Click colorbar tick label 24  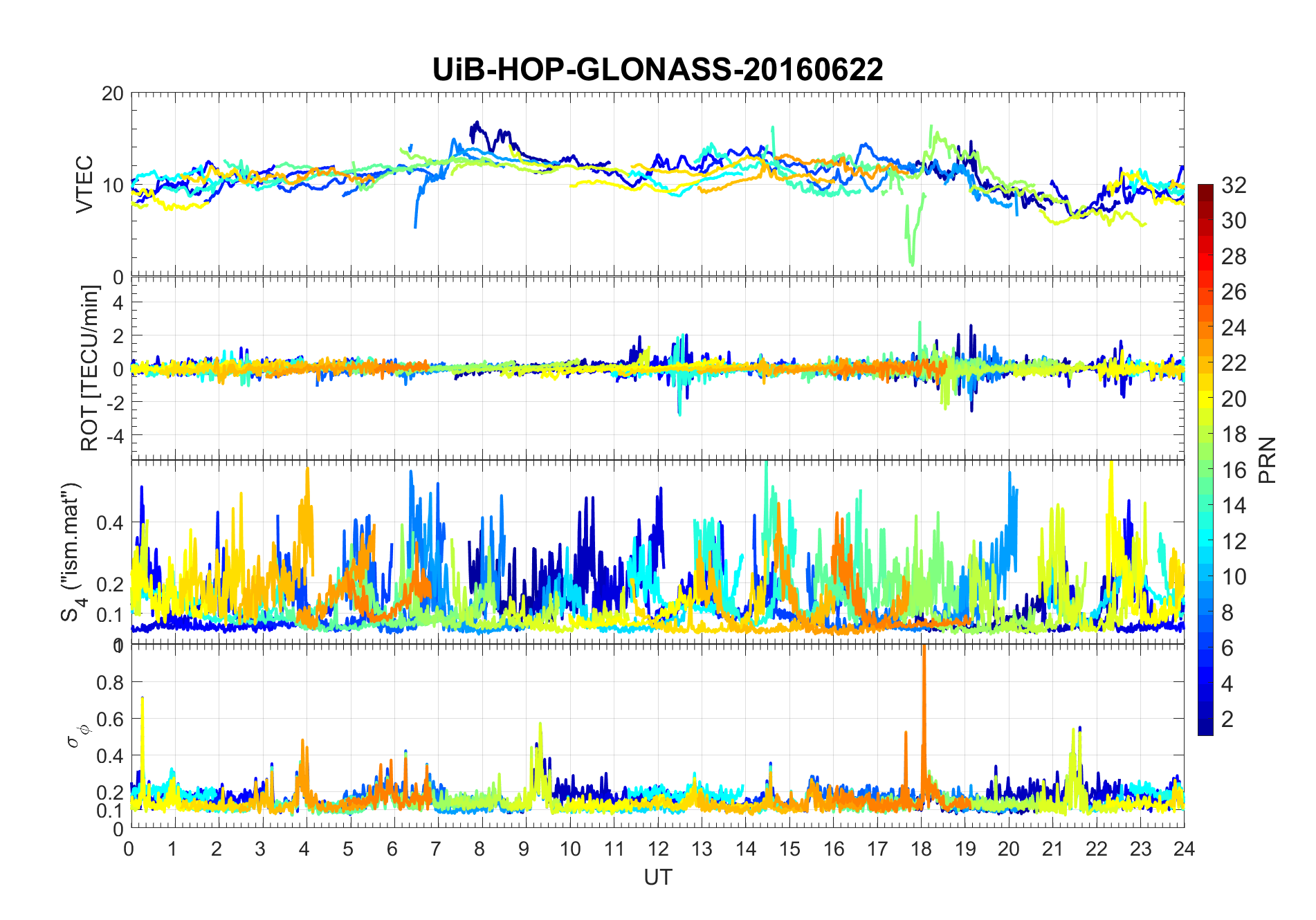tap(1234, 327)
